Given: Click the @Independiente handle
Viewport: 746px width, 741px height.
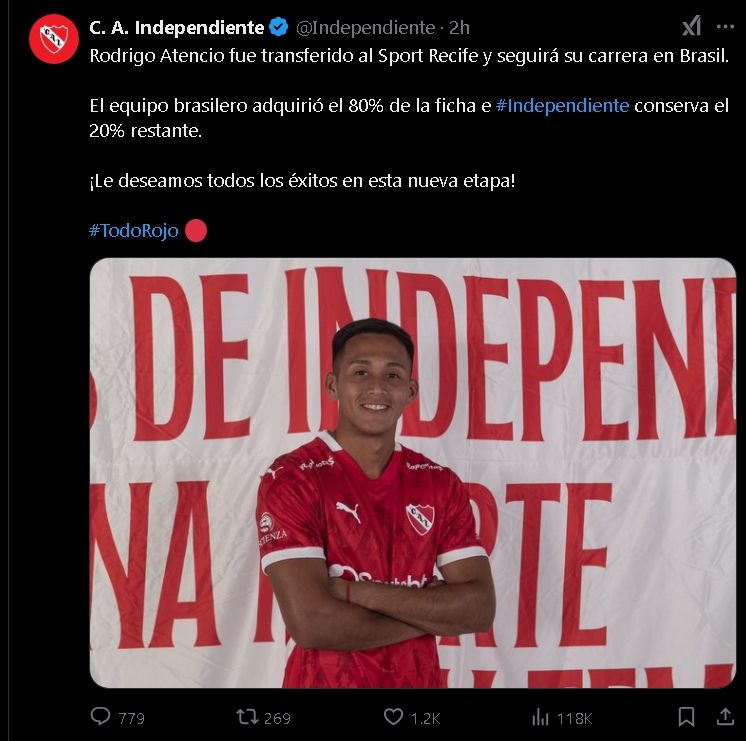Looking at the screenshot, I should pyautogui.click(x=365, y=28).
